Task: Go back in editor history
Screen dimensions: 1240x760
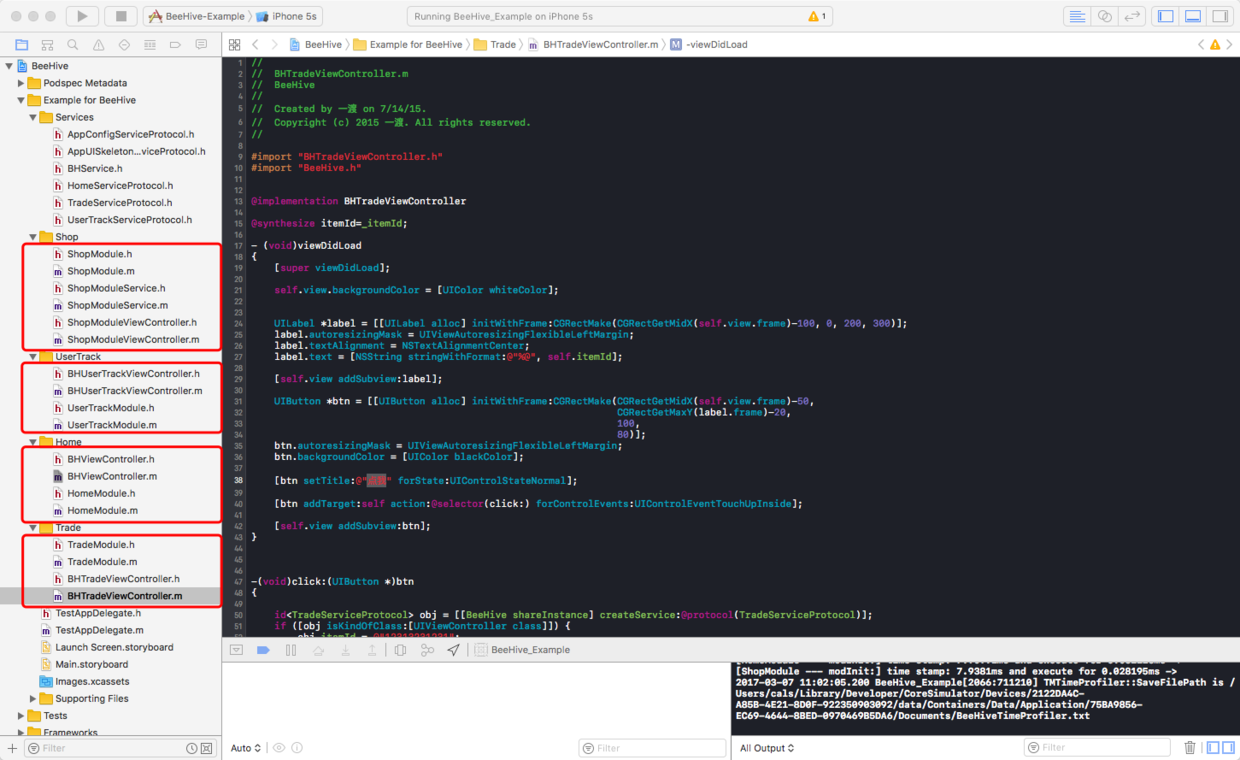Action: (x=256, y=45)
